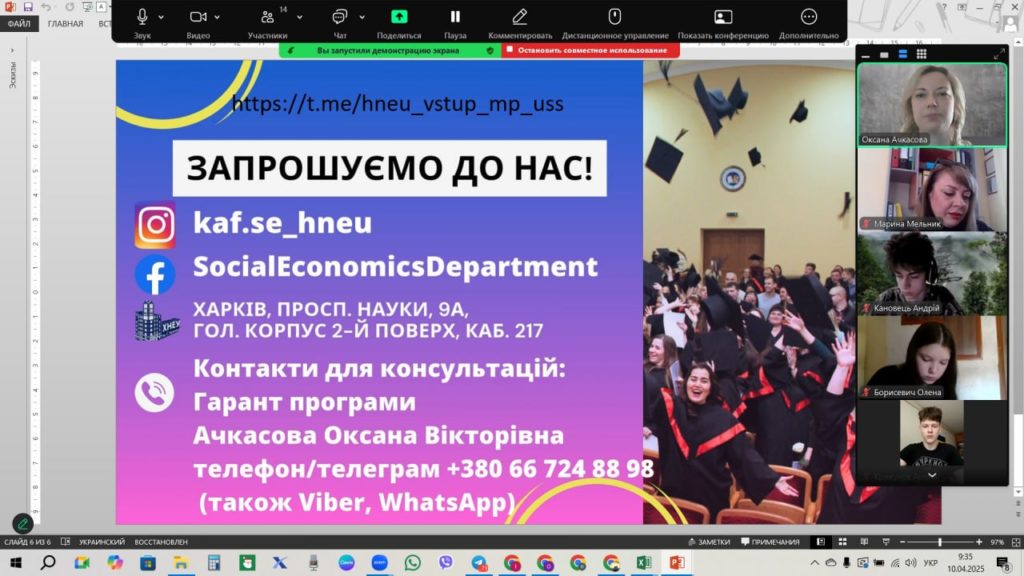1024x576 pixels.
Task: Switch video panel to stacked list view
Action: 903,55
